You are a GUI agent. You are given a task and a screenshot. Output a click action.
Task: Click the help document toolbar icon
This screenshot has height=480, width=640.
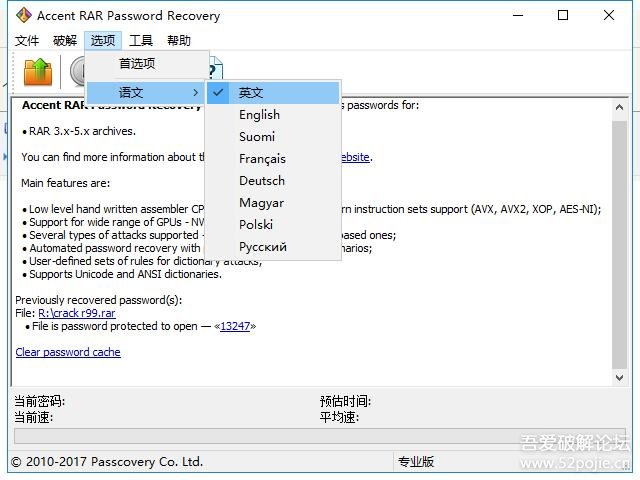tap(215, 68)
